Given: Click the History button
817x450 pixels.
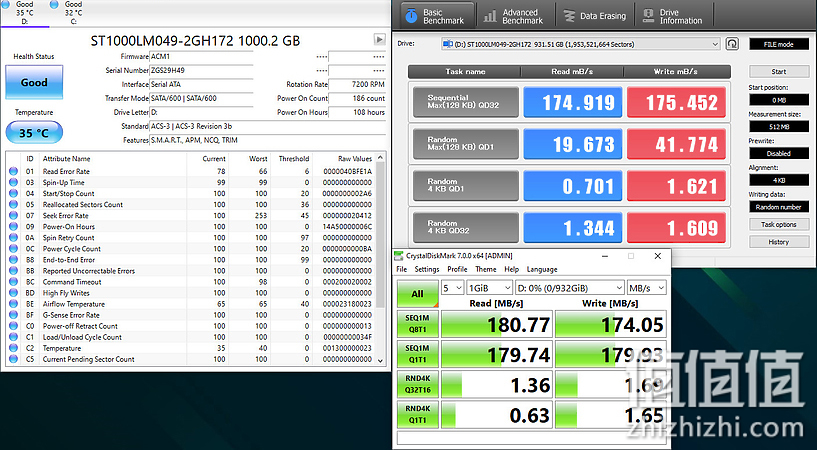Looking at the screenshot, I should coord(779,242).
